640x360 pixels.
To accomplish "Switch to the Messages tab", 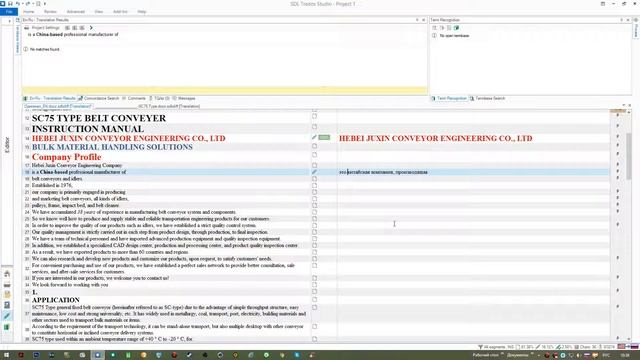I will pyautogui.click(x=184, y=98).
